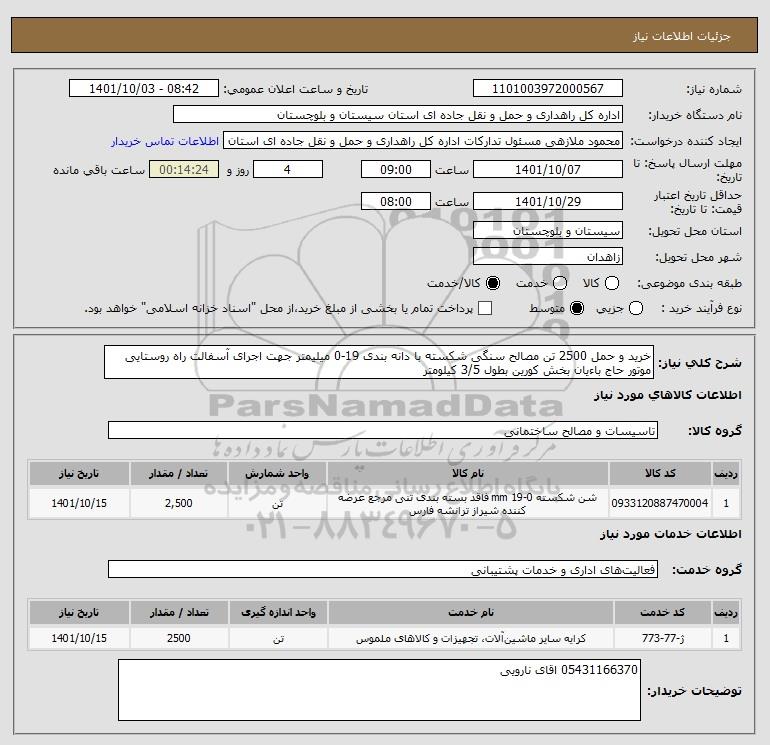Click the remaining time countdown 00:14:24
The width and height of the screenshot is (770, 745).
click(184, 169)
